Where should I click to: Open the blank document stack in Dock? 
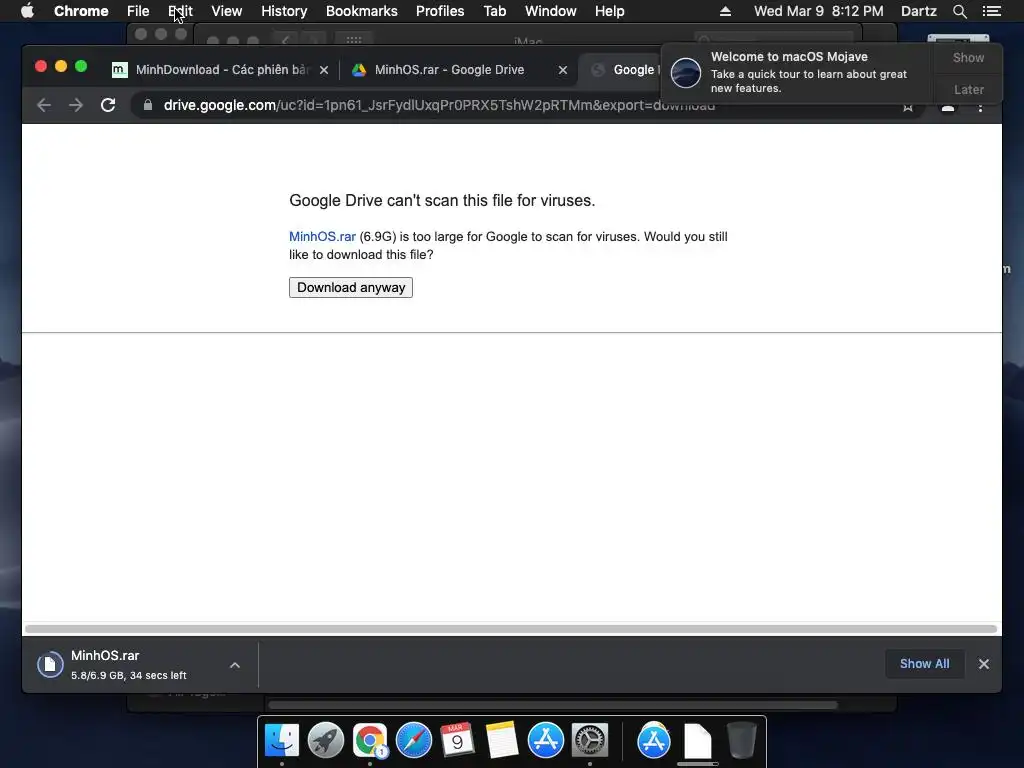click(697, 740)
